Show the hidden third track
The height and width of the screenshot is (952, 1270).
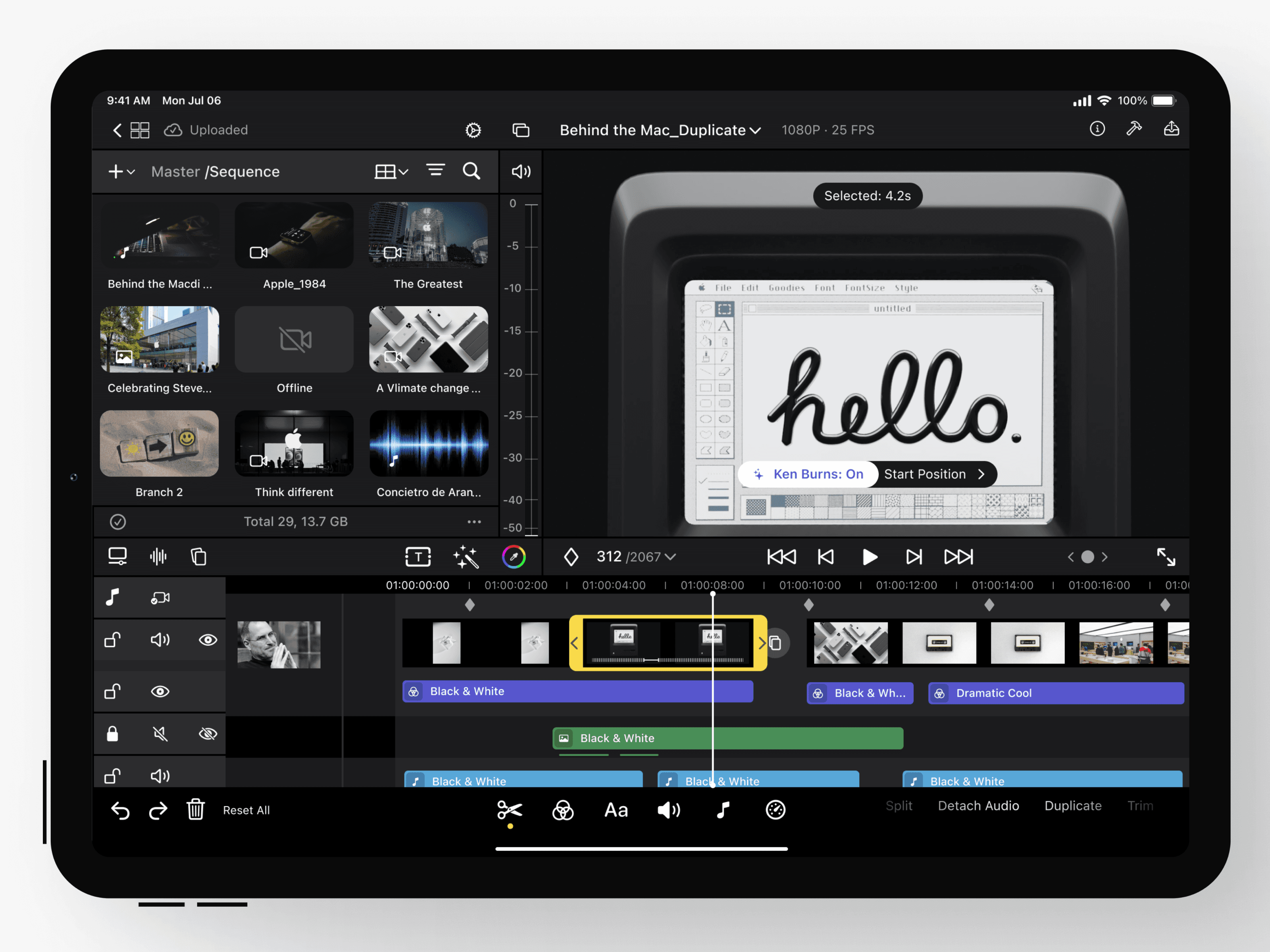coord(208,734)
